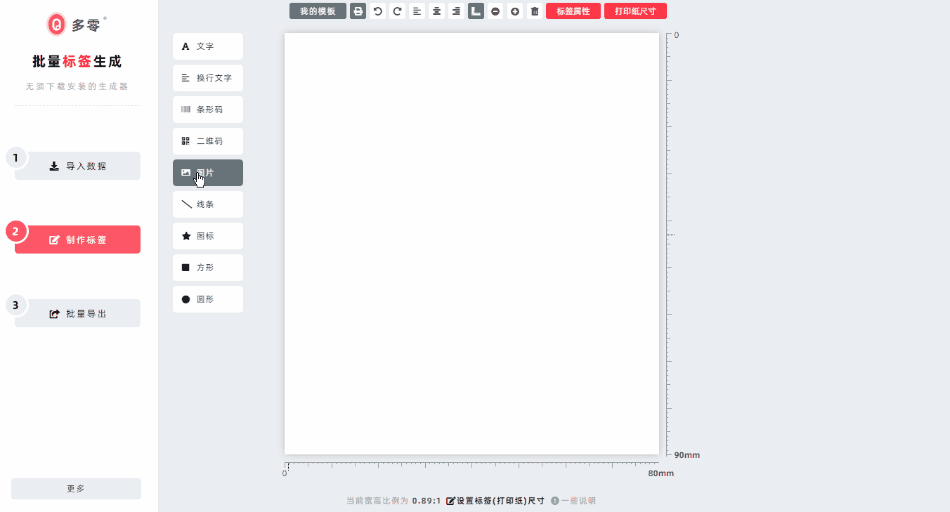Center-align selected elements
The height and width of the screenshot is (512, 950).
click(x=436, y=12)
